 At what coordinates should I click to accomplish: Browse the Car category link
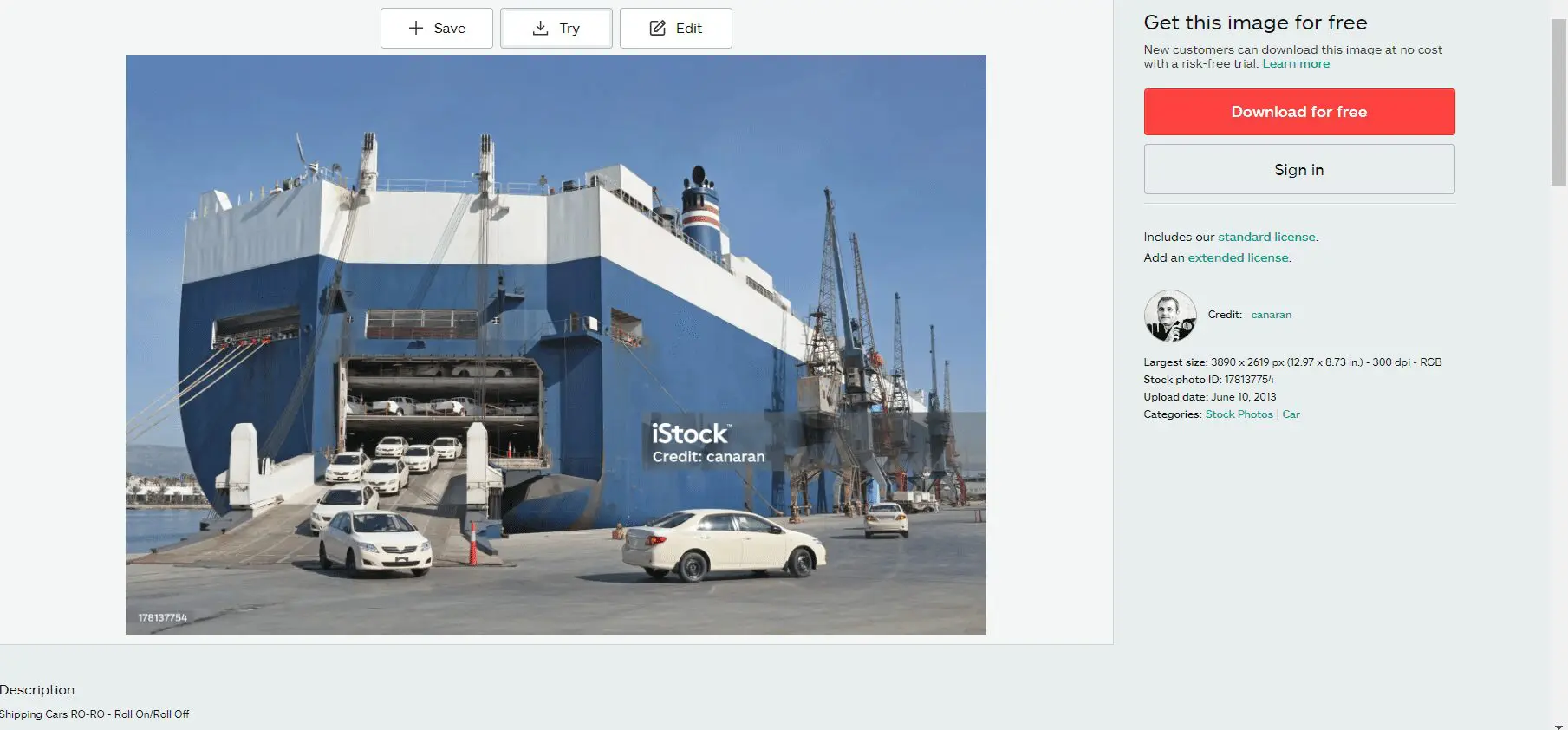click(1291, 414)
